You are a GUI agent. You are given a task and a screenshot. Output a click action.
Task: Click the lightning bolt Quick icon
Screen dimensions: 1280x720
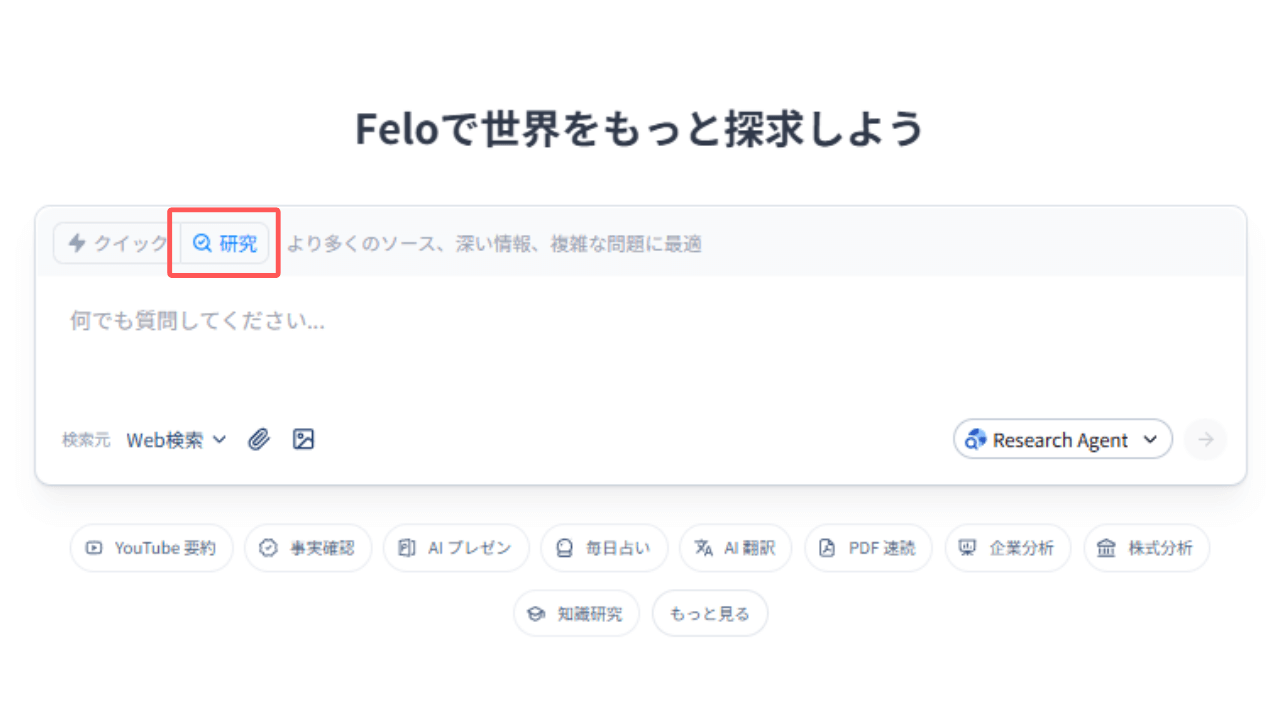[x=77, y=243]
